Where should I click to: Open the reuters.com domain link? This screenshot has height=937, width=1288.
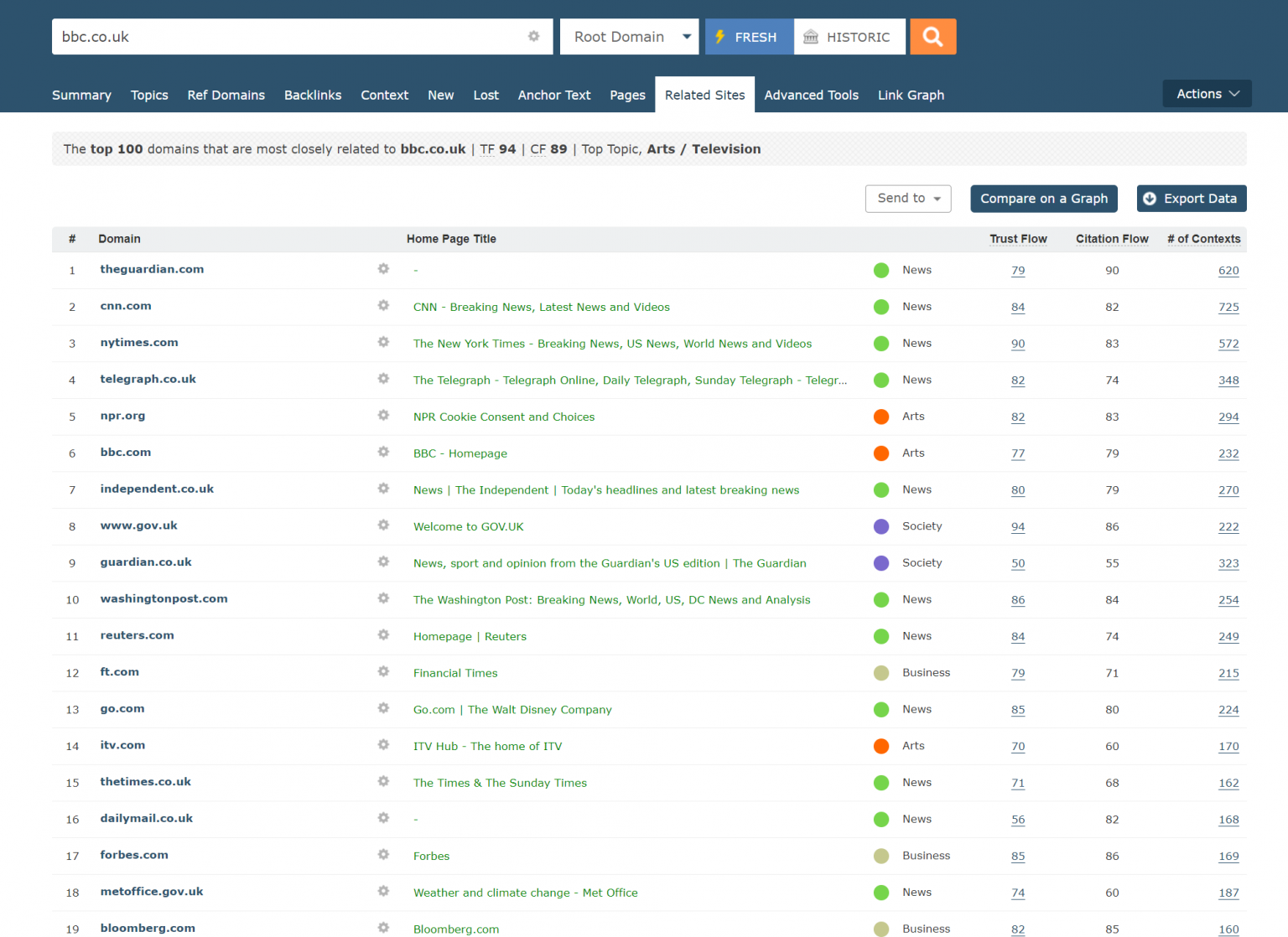point(137,635)
